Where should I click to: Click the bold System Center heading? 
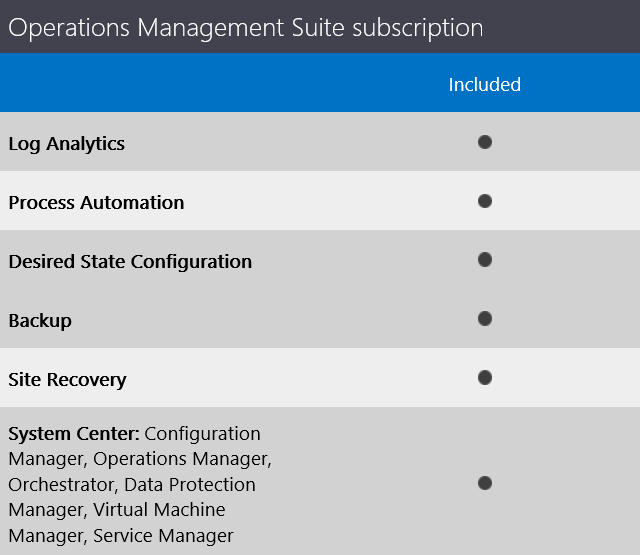(x=74, y=433)
